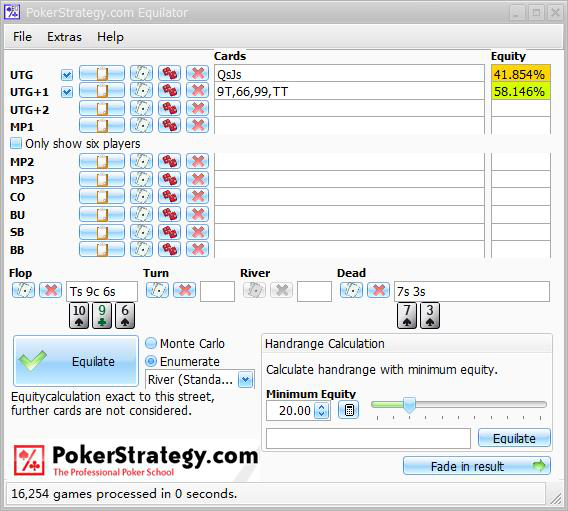
Task: Decrease Minimum Equity with the spinner down arrow
Action: tap(322, 415)
